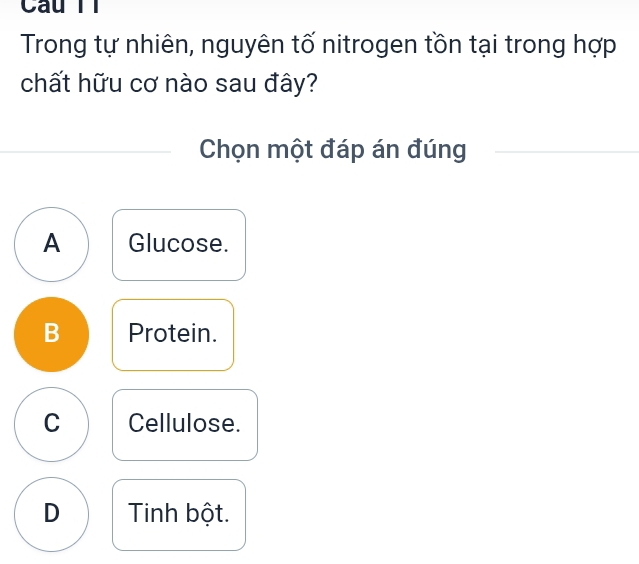This screenshot has height=564, width=639.
Task: Tap the letter C inside its circle
Action: pos(52,424)
